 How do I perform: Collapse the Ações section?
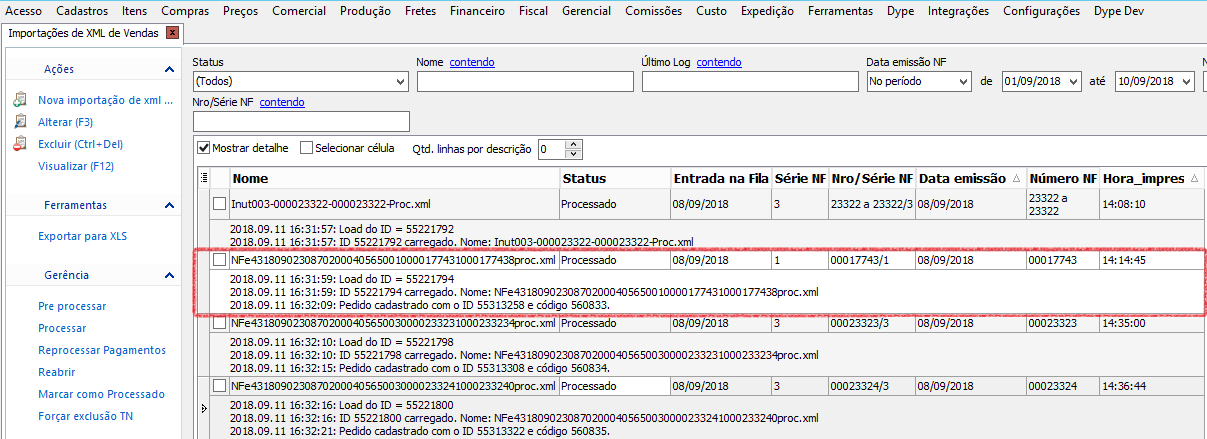(169, 69)
